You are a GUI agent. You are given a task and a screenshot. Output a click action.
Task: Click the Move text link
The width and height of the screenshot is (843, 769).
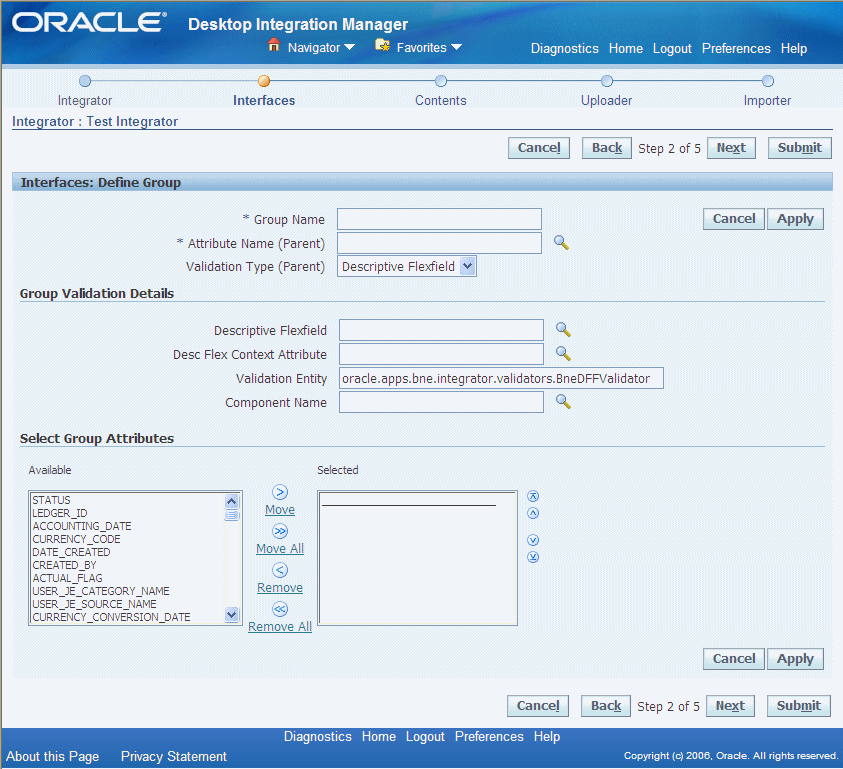tap(280, 510)
